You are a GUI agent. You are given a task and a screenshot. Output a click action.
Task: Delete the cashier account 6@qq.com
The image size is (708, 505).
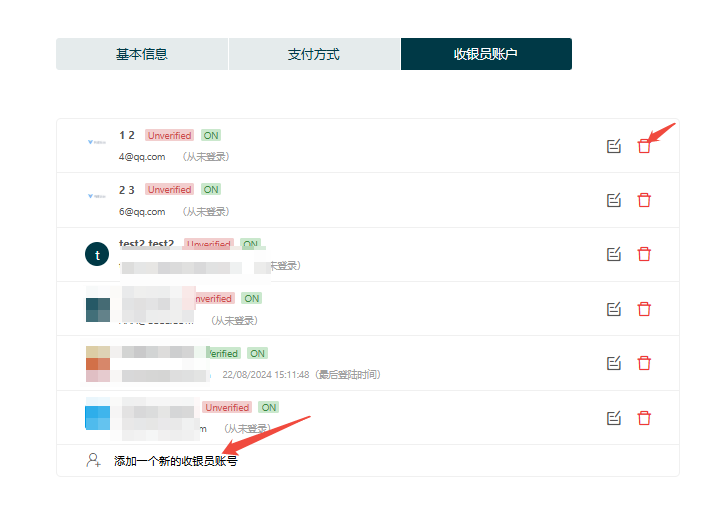click(x=644, y=200)
